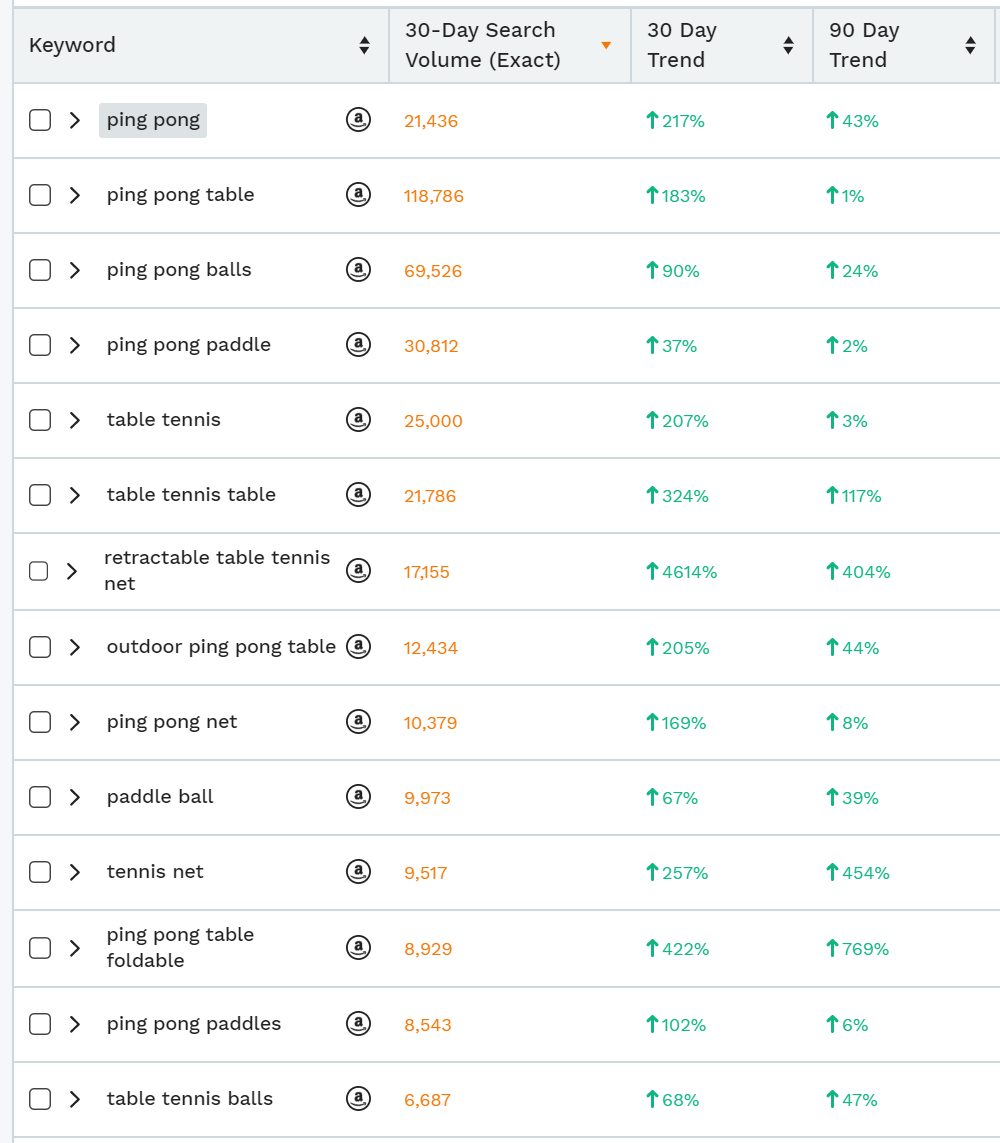Select the table tennis table row checkbox
Screen dimensions: 1000x1143
tap(40, 495)
